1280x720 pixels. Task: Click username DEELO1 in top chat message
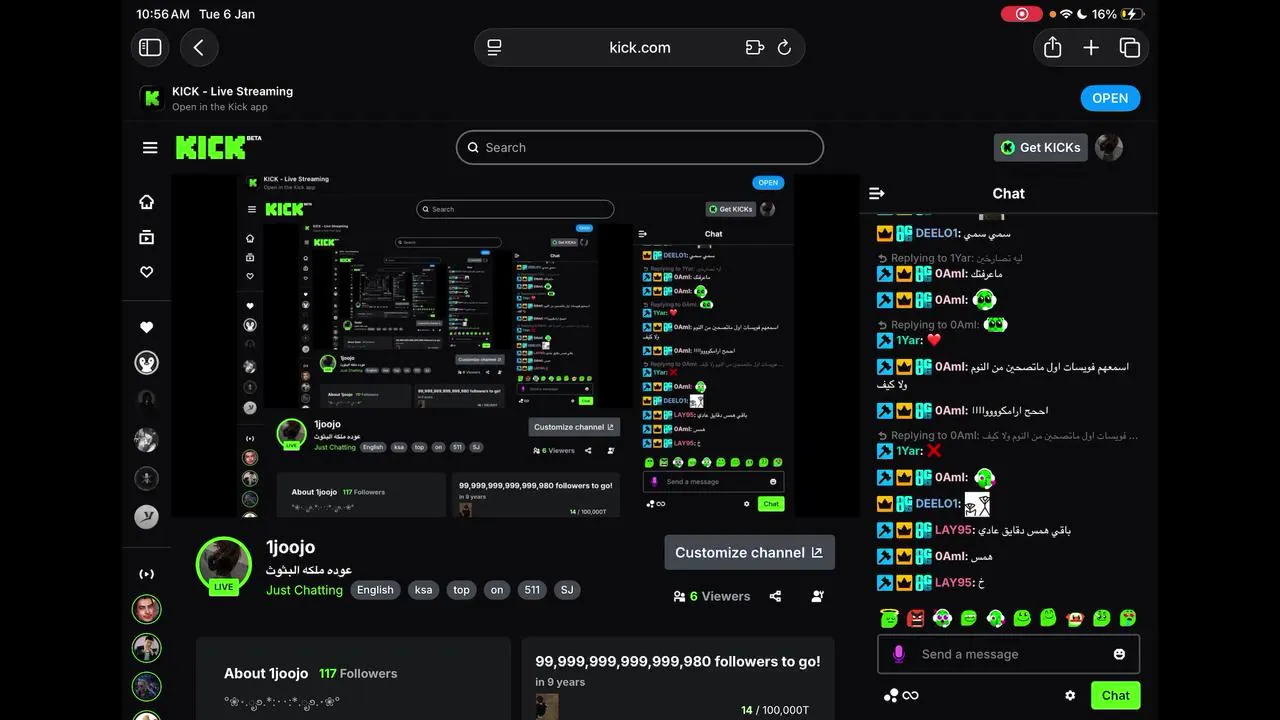[936, 233]
